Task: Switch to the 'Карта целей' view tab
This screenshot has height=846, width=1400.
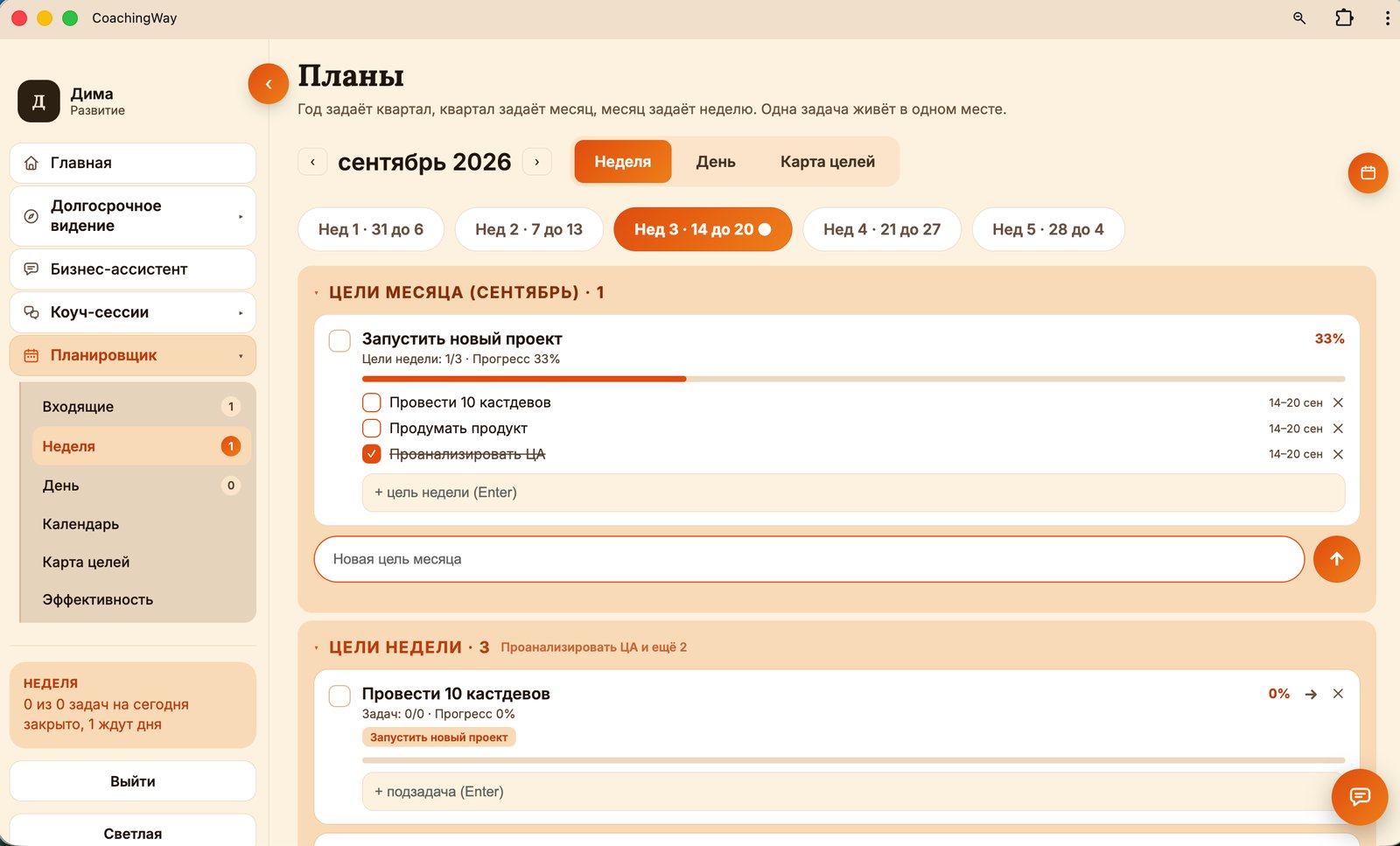Action: (x=828, y=162)
